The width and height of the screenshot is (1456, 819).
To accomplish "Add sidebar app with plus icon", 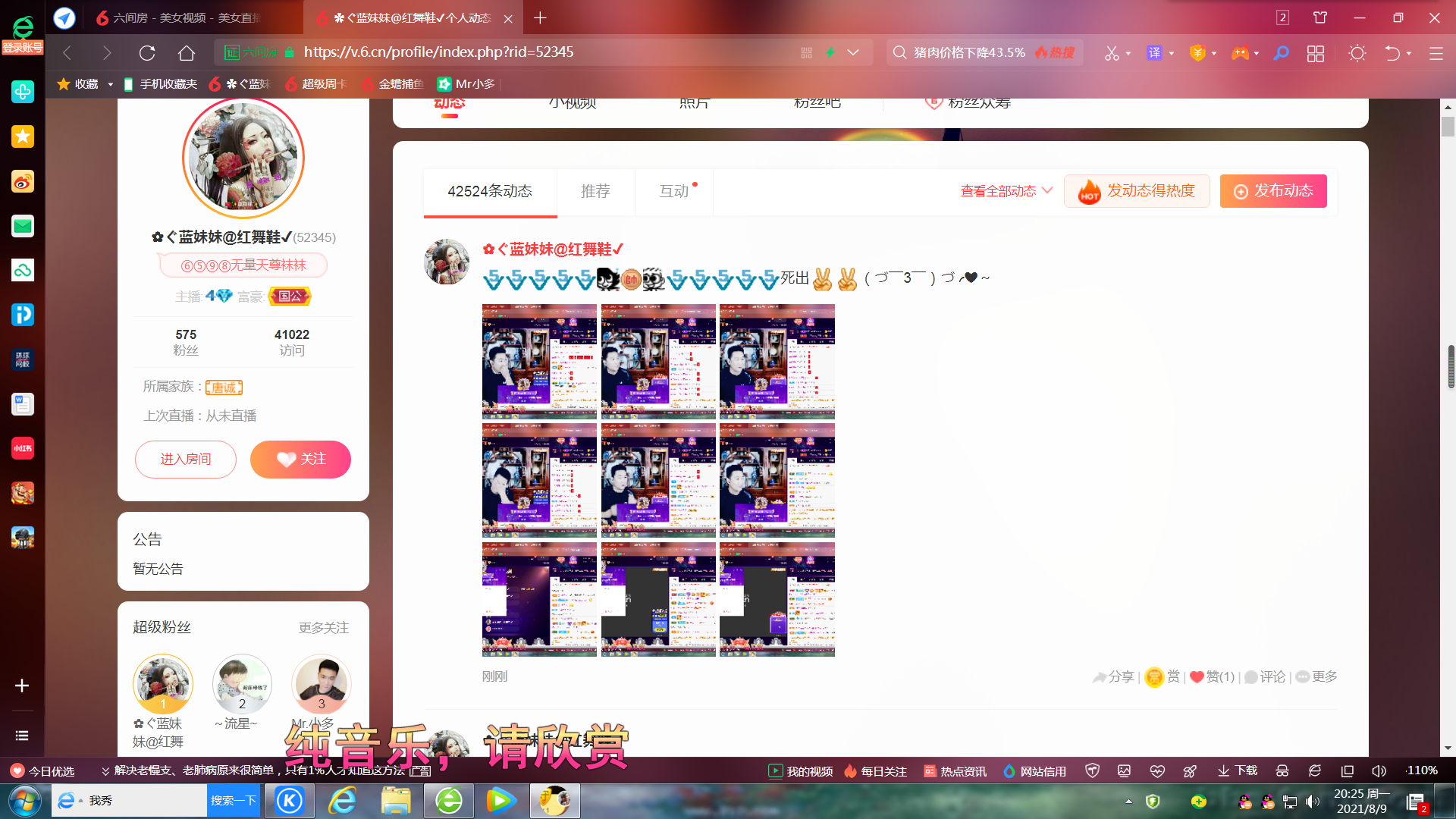I will point(22,686).
